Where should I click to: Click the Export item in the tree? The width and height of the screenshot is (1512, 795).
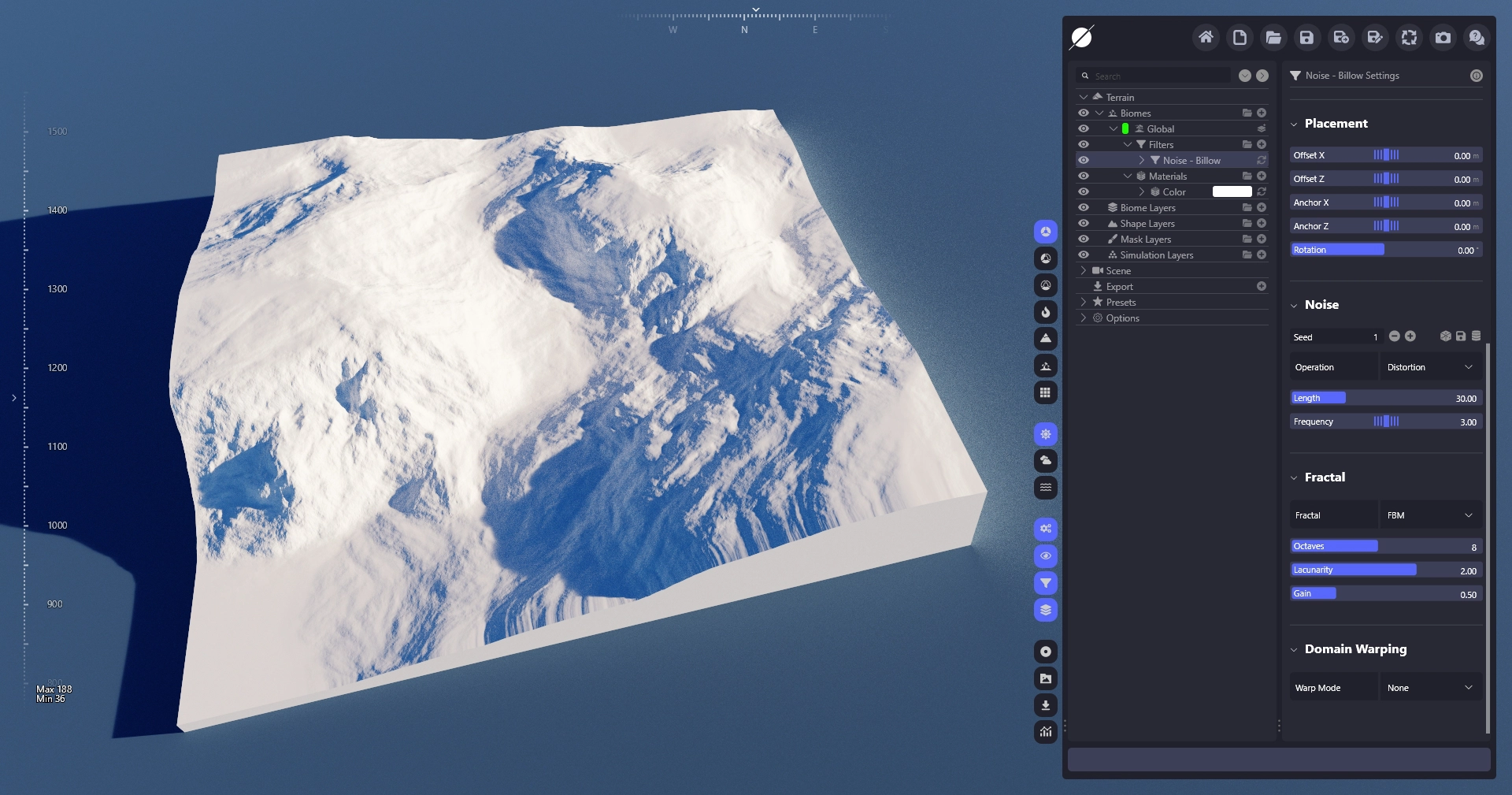(x=1119, y=287)
